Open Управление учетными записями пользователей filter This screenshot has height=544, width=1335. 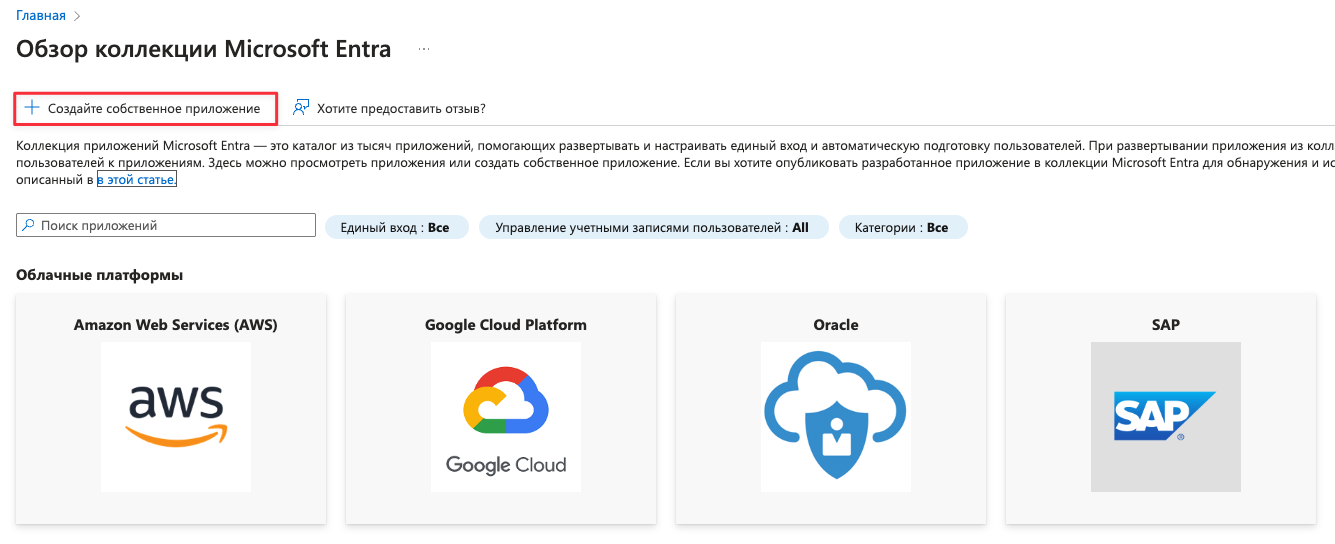(x=653, y=228)
